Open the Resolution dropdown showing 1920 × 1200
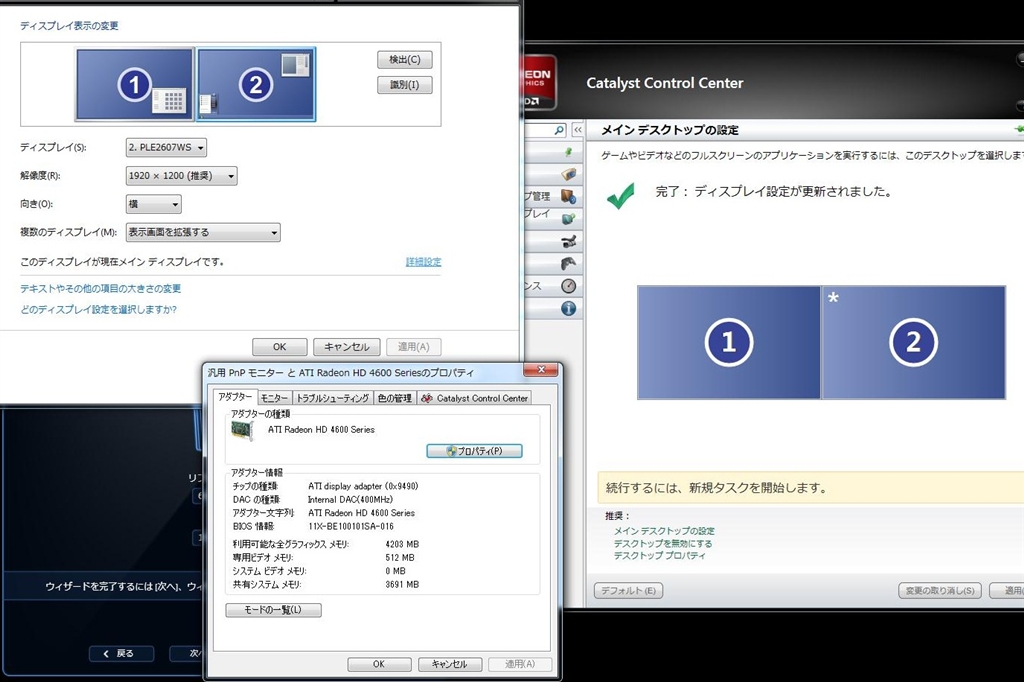 pyautogui.click(x=182, y=176)
